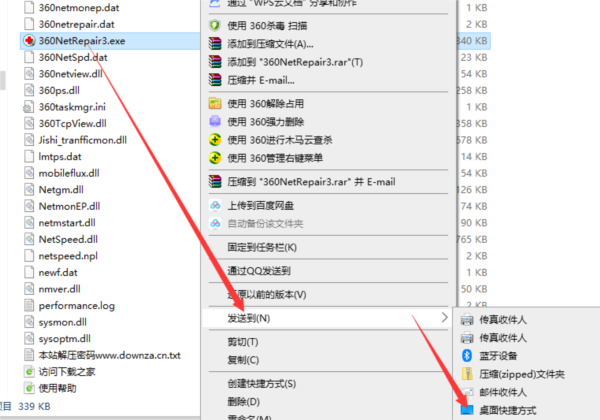Click the 360netview.dll file icon
This screenshot has height=420, width=600.
[x=29, y=73]
